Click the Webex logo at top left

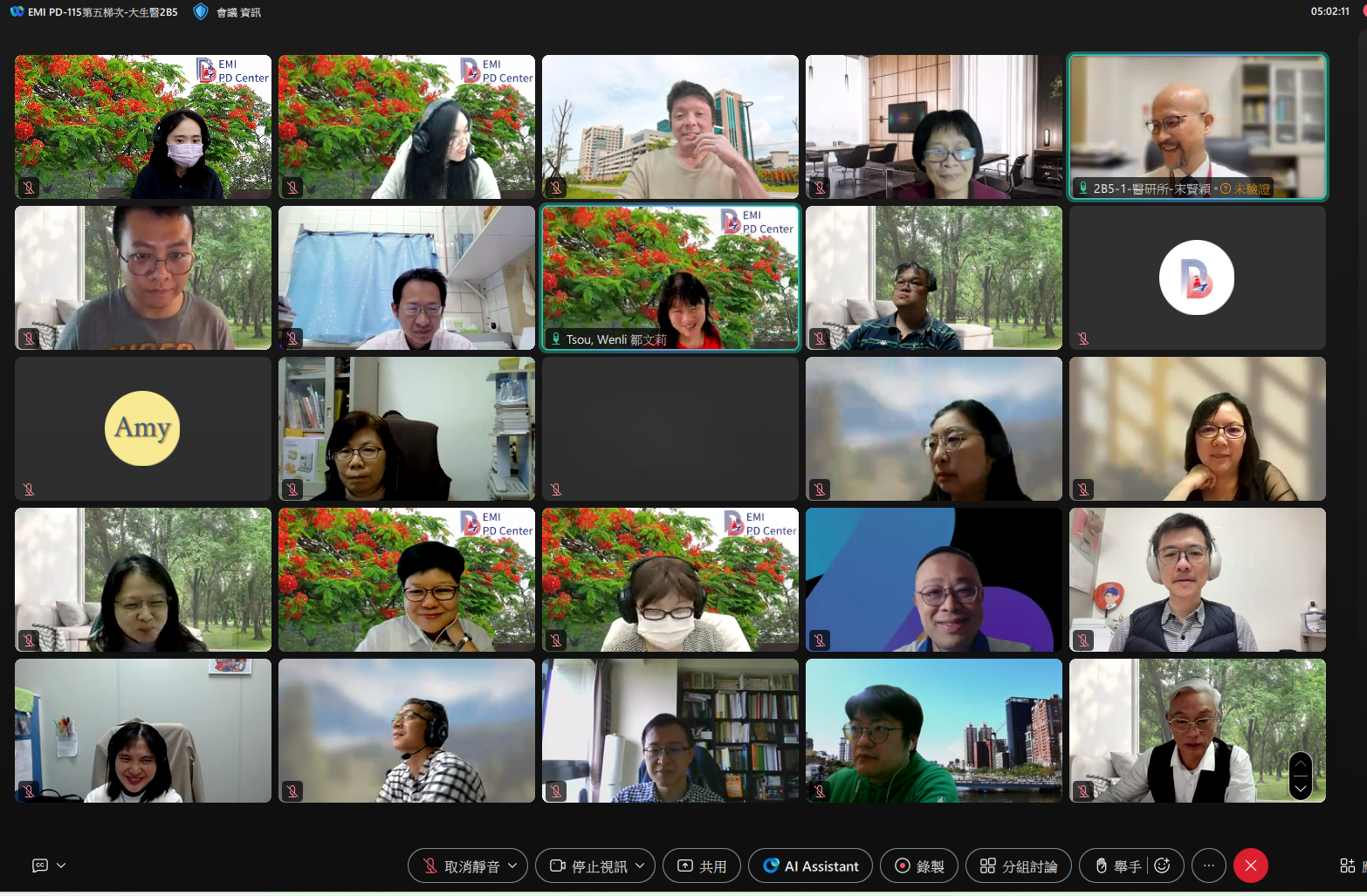(x=17, y=11)
